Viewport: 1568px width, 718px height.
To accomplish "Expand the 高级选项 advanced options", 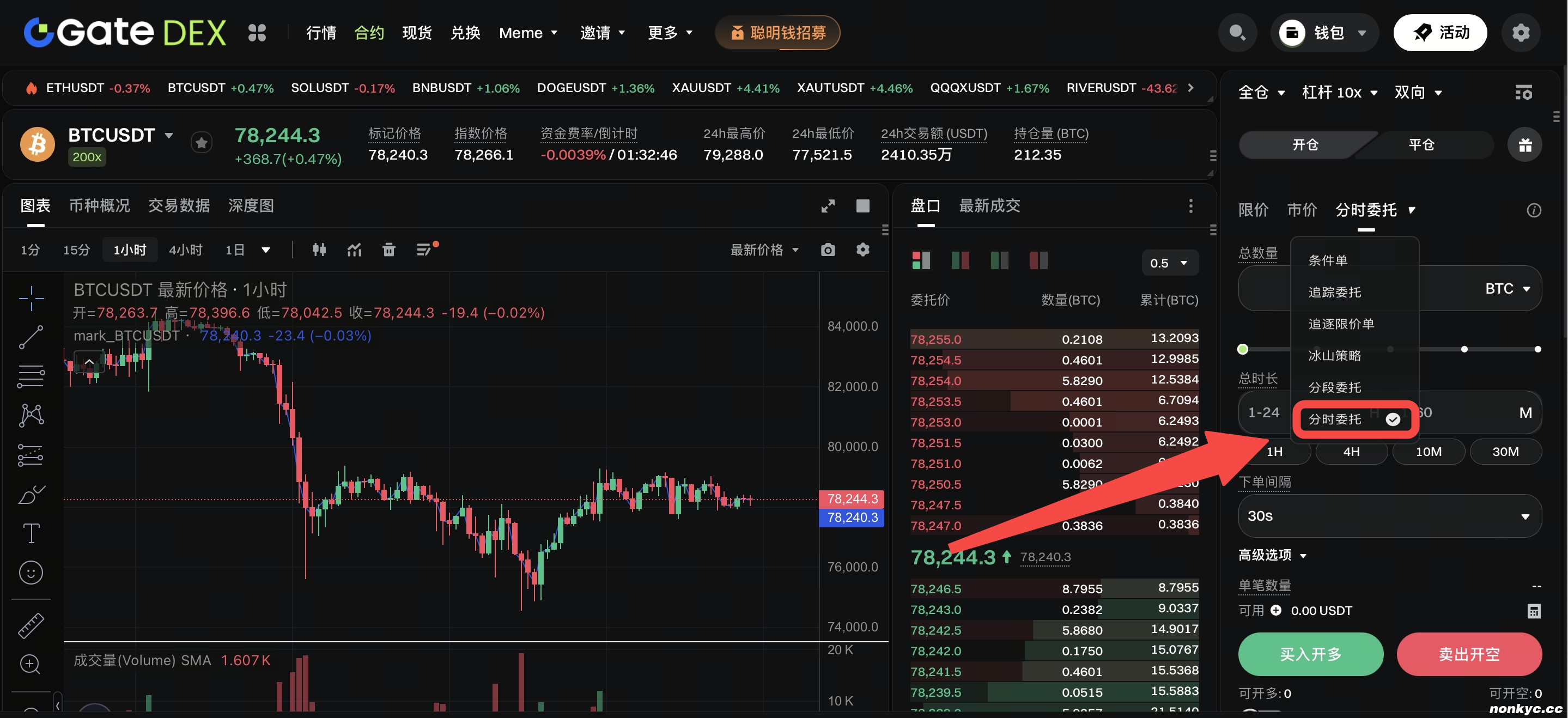I will point(1273,555).
